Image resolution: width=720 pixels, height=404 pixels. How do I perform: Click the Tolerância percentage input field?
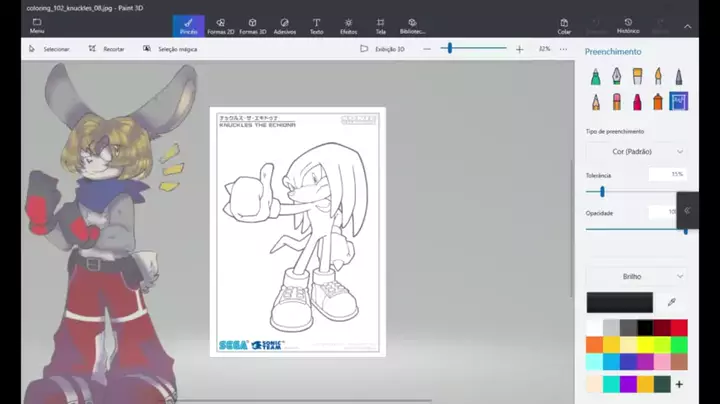[x=668, y=174]
